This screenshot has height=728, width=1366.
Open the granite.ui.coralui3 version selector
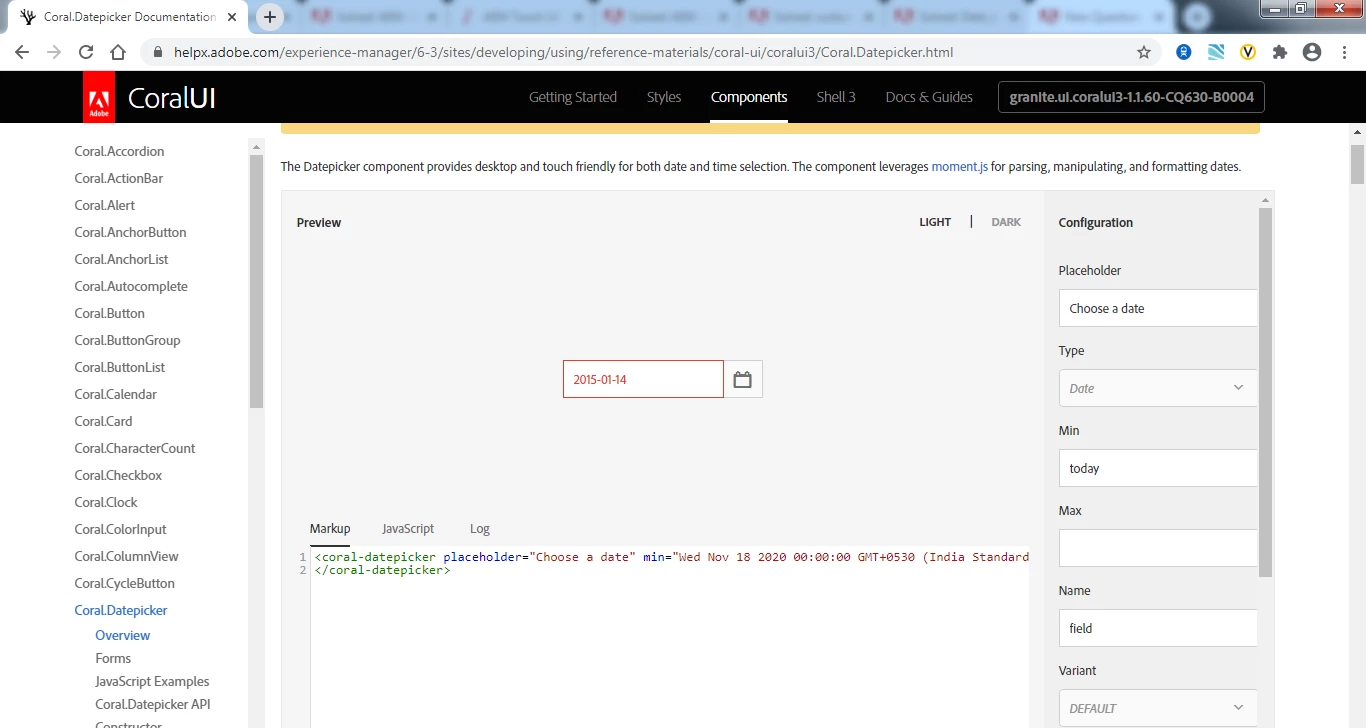[1131, 97]
